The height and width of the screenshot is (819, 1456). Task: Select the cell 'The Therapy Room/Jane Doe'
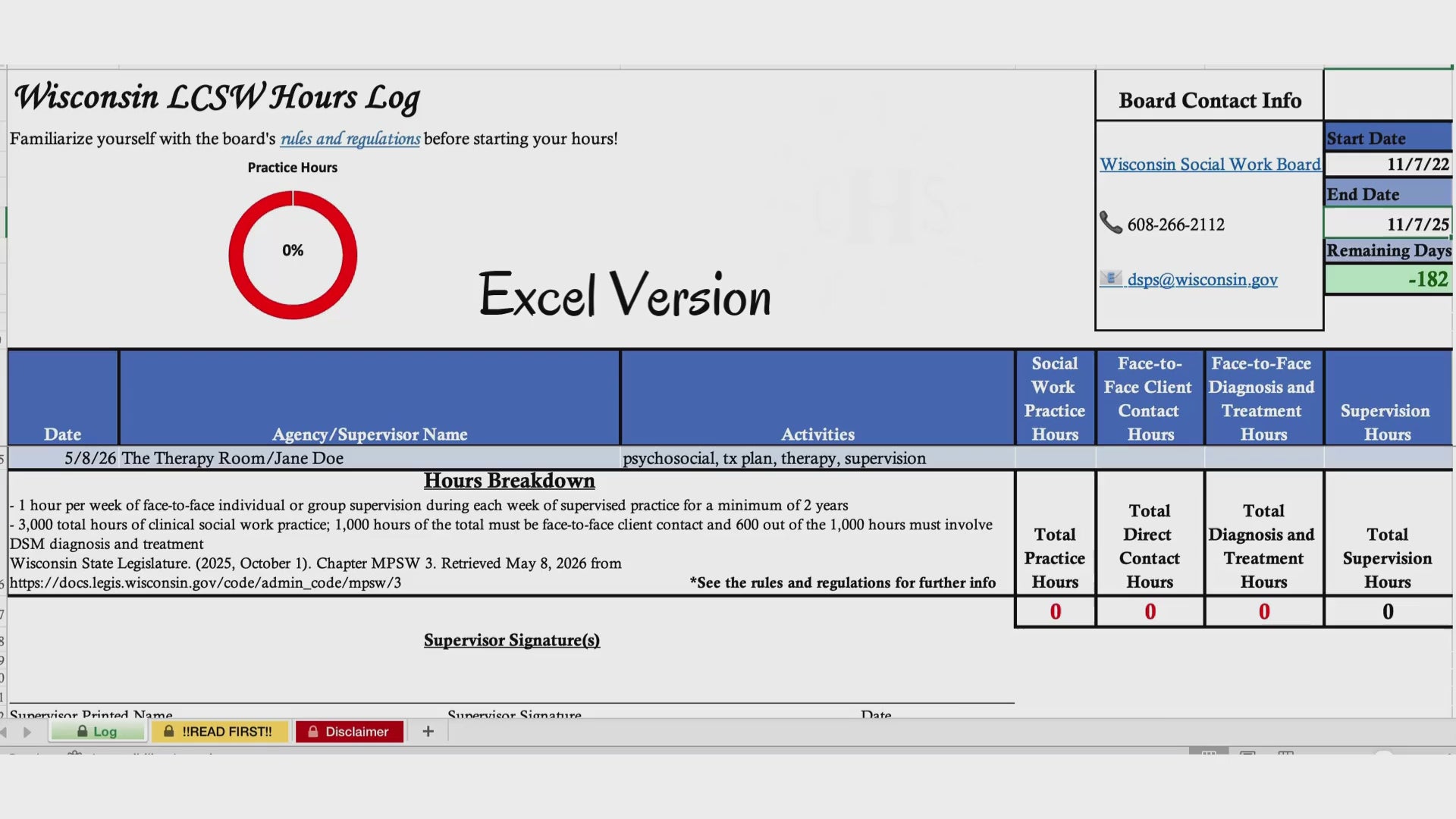click(369, 458)
